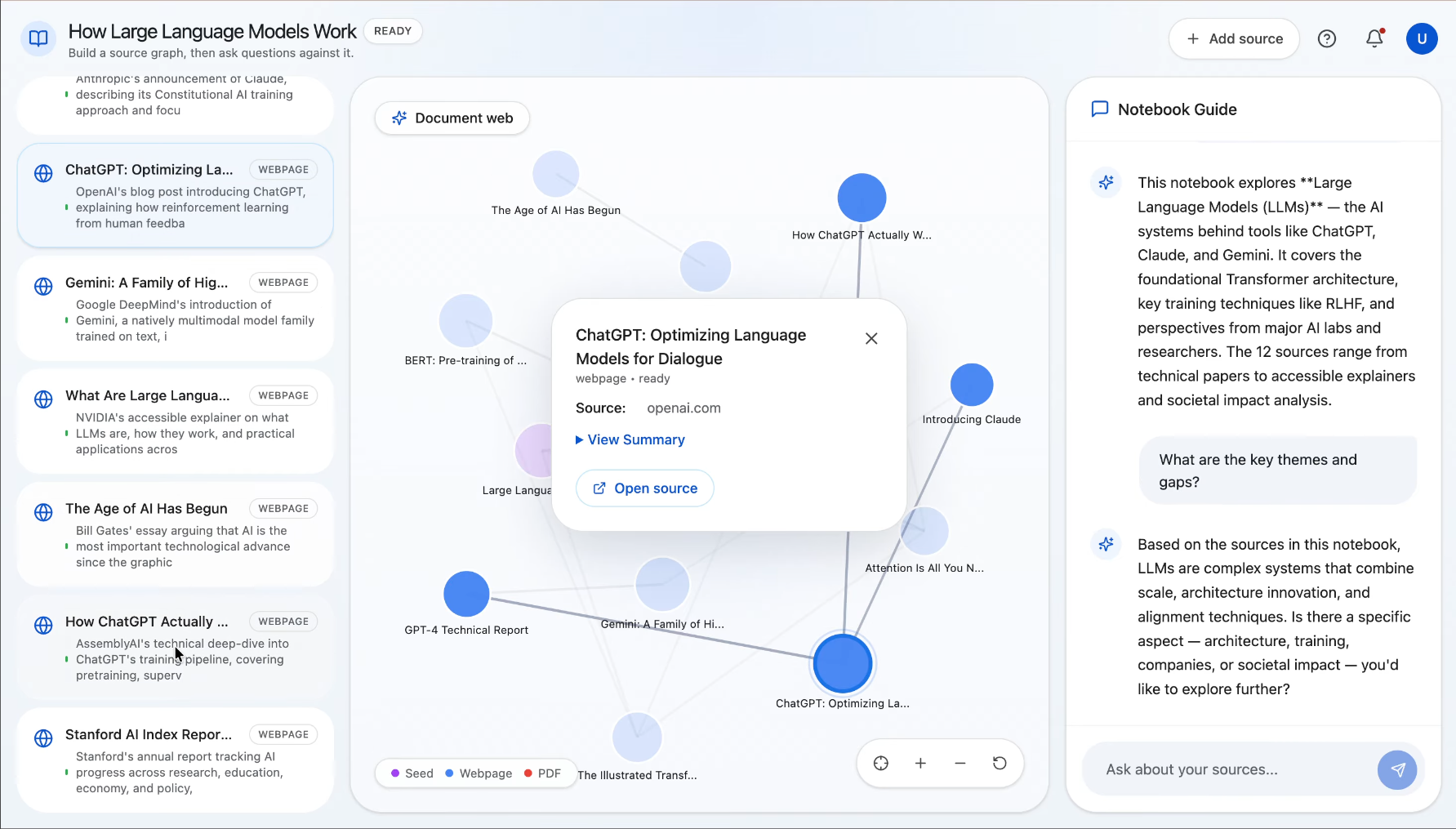Open the What Are Large Langua... source card

176,421
